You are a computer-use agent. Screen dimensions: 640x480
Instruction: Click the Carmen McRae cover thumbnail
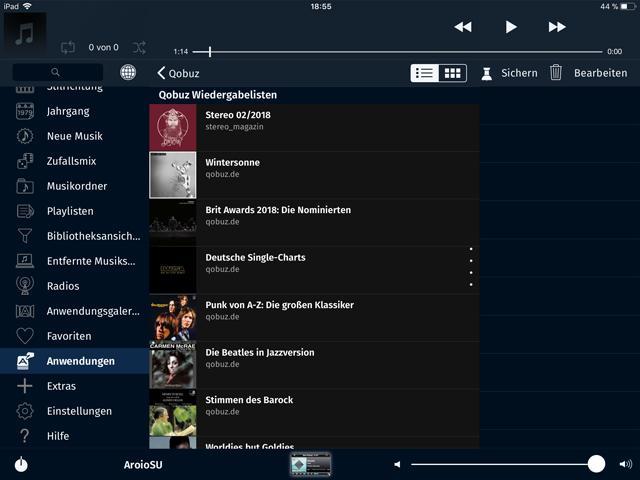click(x=173, y=365)
